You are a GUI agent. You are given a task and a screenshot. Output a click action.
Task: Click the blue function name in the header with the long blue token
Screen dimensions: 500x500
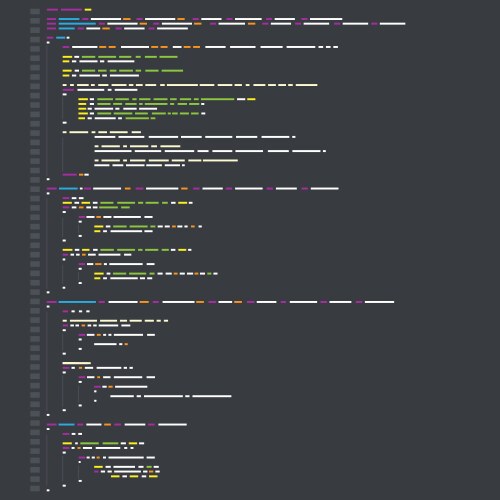(x=77, y=302)
